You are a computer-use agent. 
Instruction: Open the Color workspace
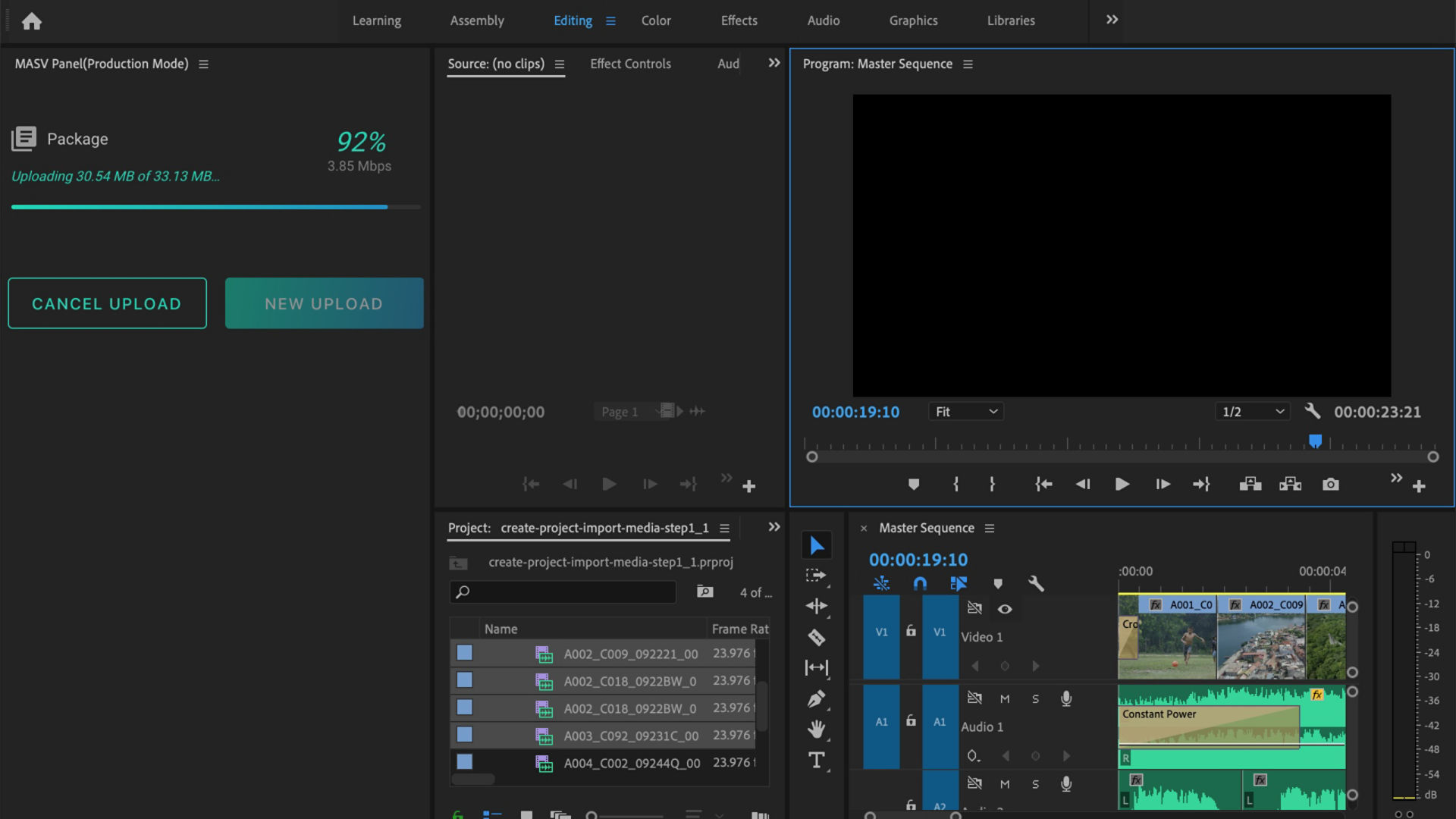tap(655, 20)
